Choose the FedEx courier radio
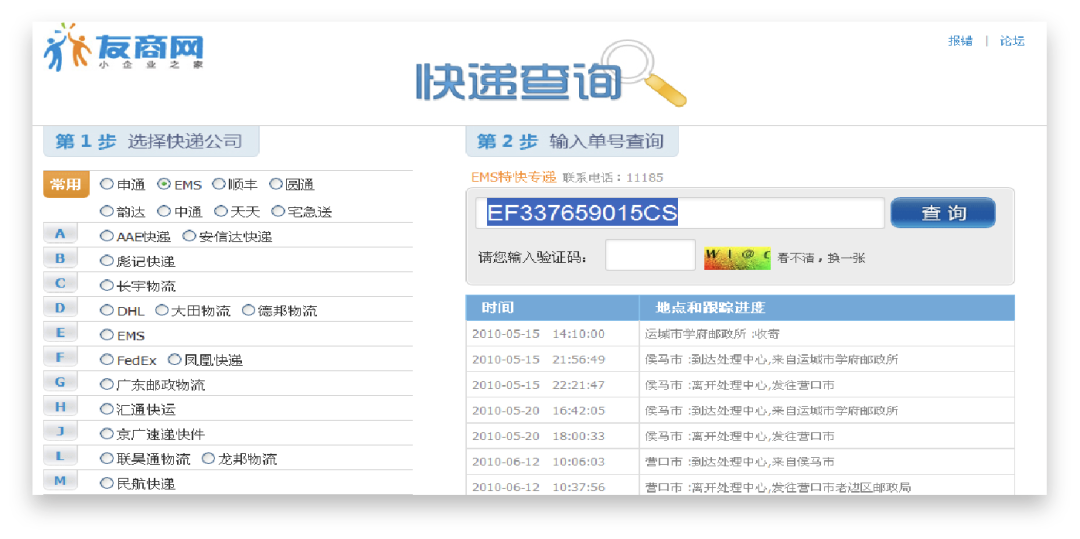The width and height of the screenshot is (1080, 539). (106, 359)
